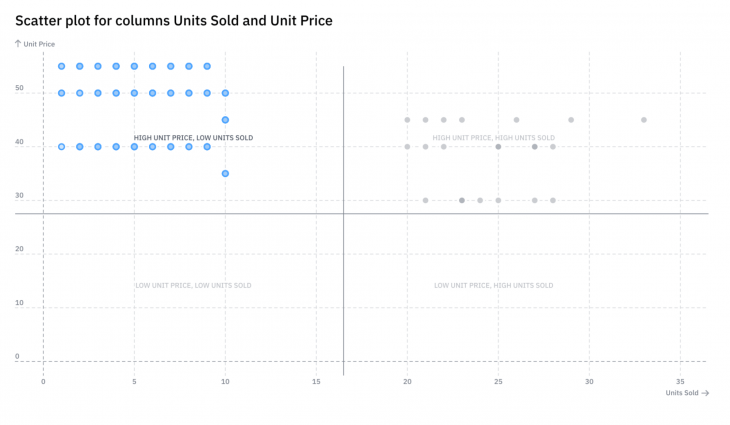This screenshot has height=425, width=730.
Task: Select blue point with 1 unit at price 55
Action: point(61,67)
